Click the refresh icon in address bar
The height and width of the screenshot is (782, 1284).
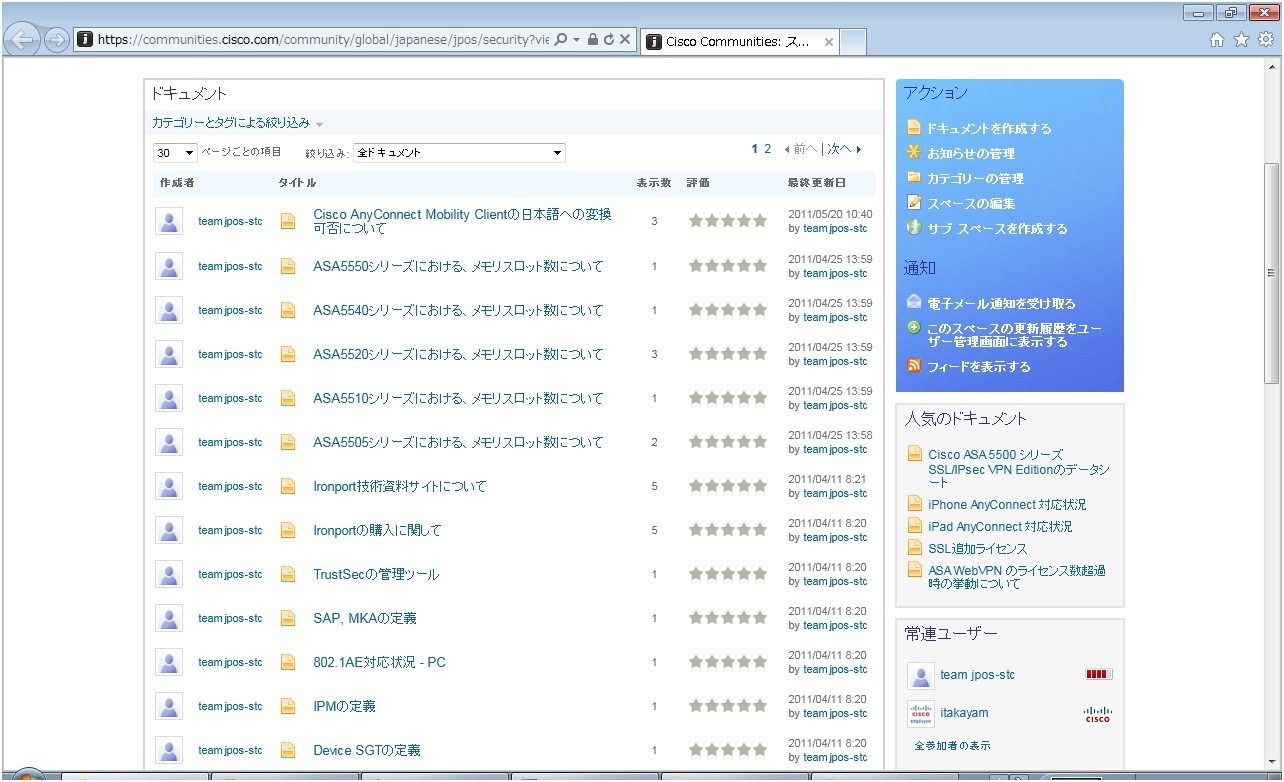[608, 40]
